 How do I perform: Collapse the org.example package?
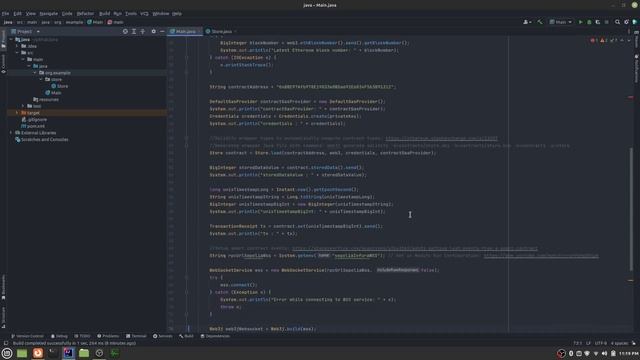click(35, 73)
